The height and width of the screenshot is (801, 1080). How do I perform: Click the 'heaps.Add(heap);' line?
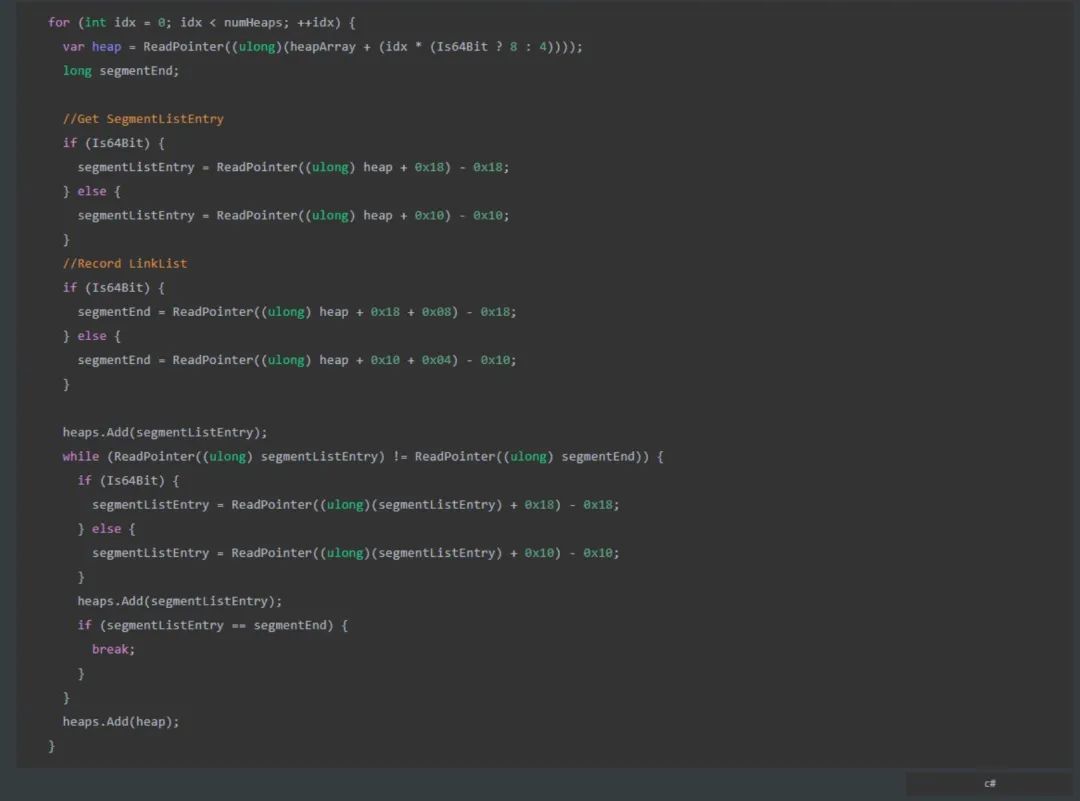click(x=121, y=722)
